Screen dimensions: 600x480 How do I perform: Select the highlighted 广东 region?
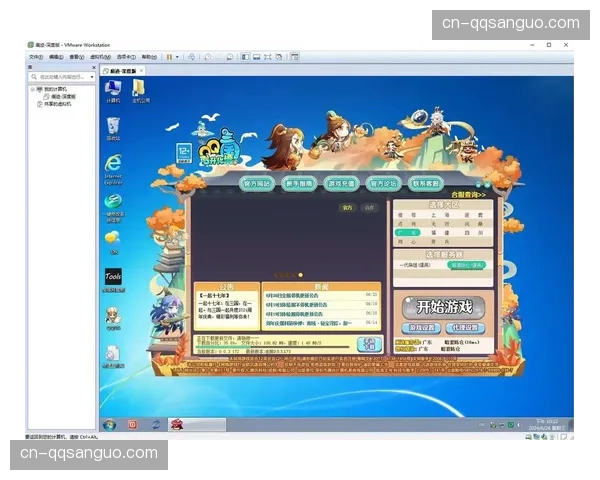tap(407, 233)
